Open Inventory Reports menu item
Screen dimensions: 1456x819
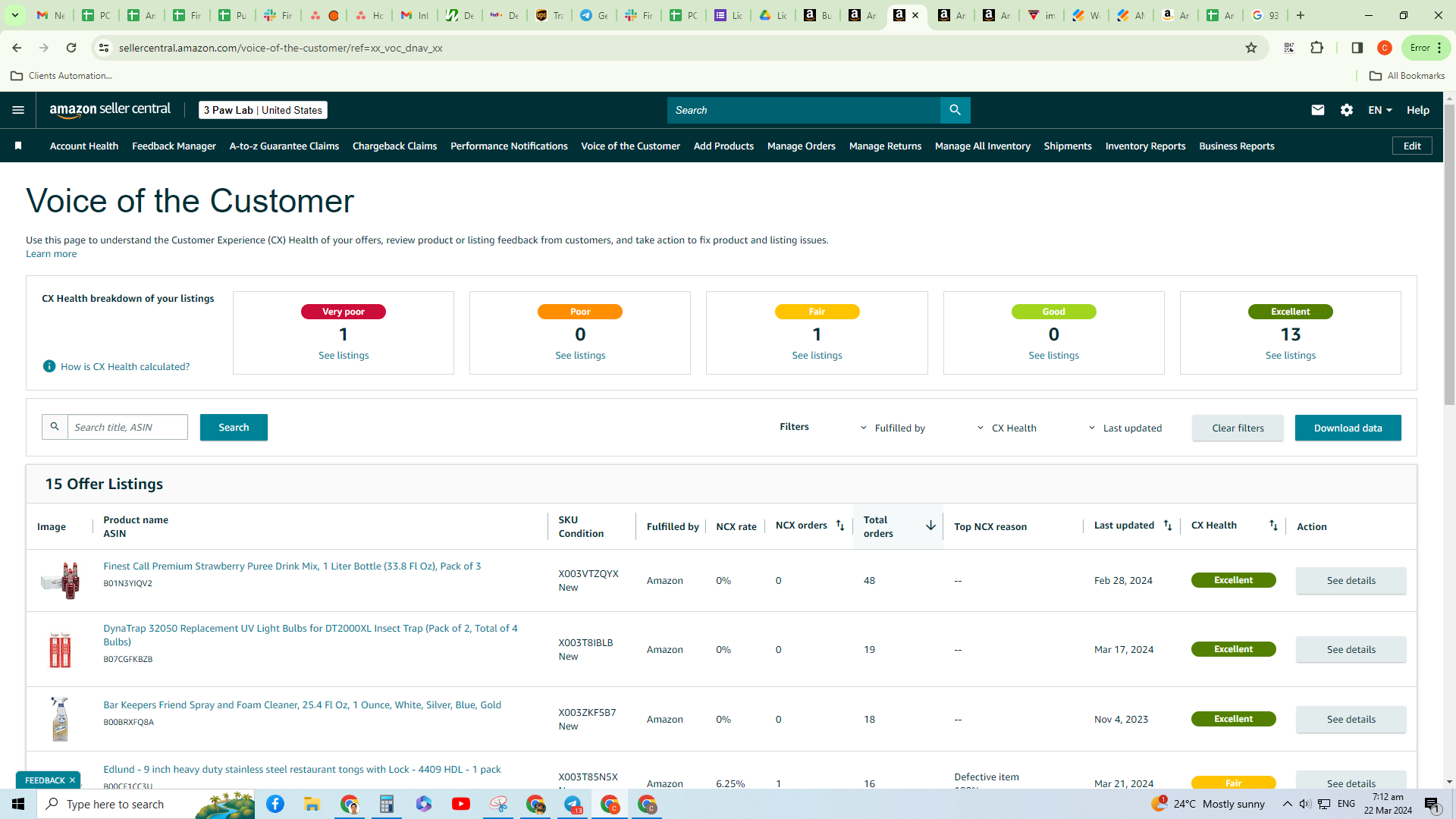(x=1145, y=146)
